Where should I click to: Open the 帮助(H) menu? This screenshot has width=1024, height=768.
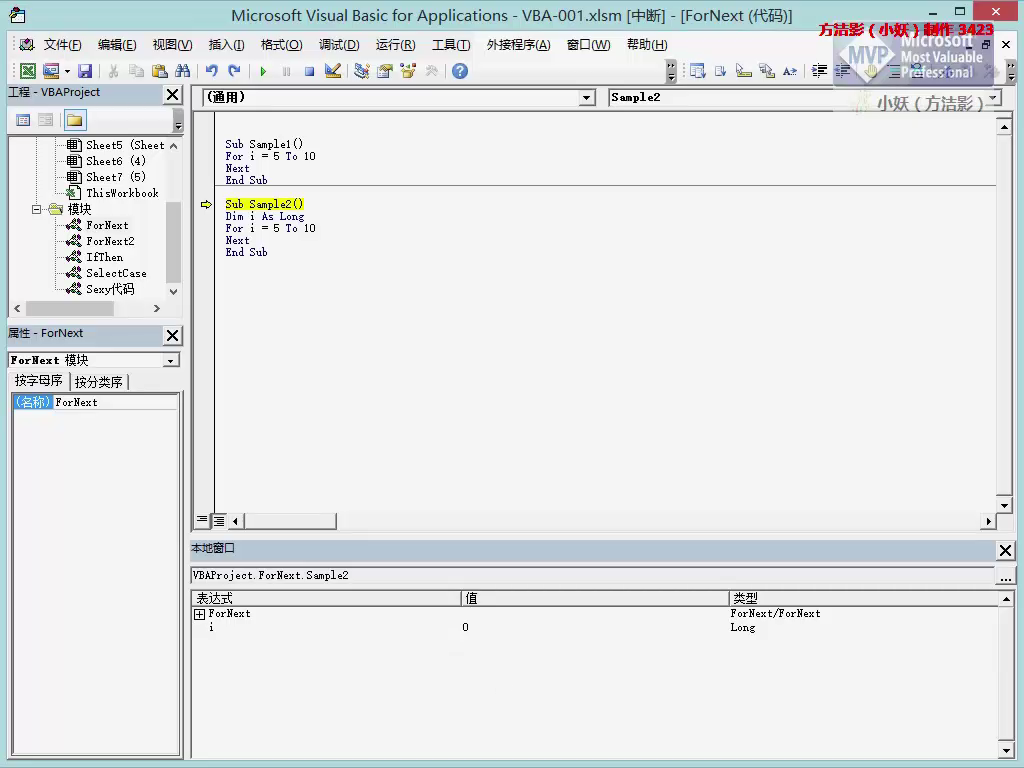(647, 44)
